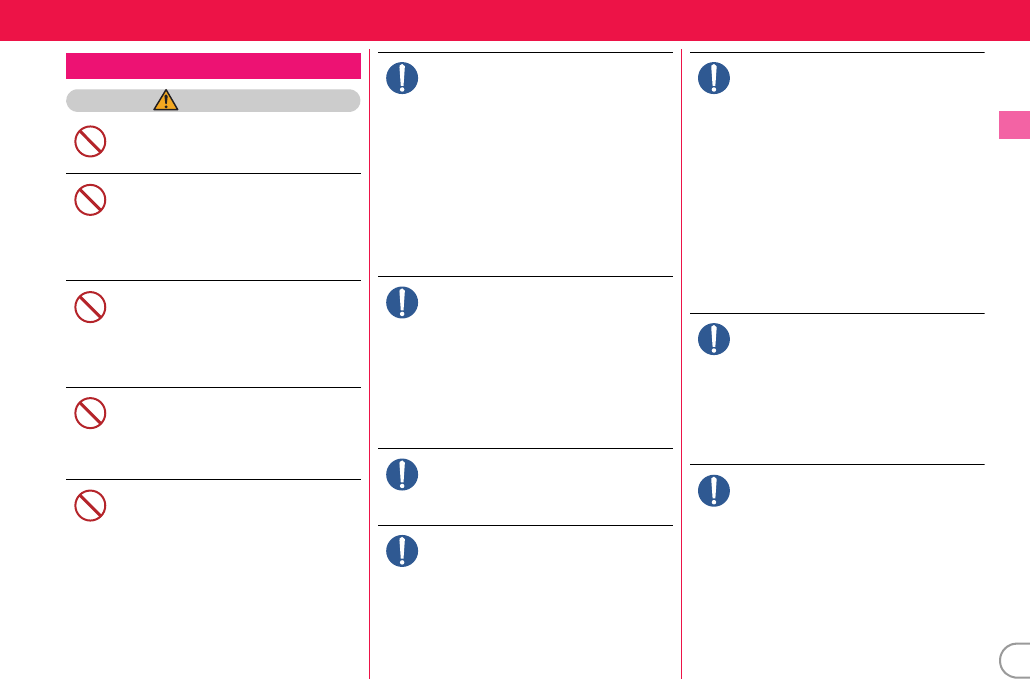
Task: Click the pink vertical divider between left and middle columns
Action: [370, 364]
